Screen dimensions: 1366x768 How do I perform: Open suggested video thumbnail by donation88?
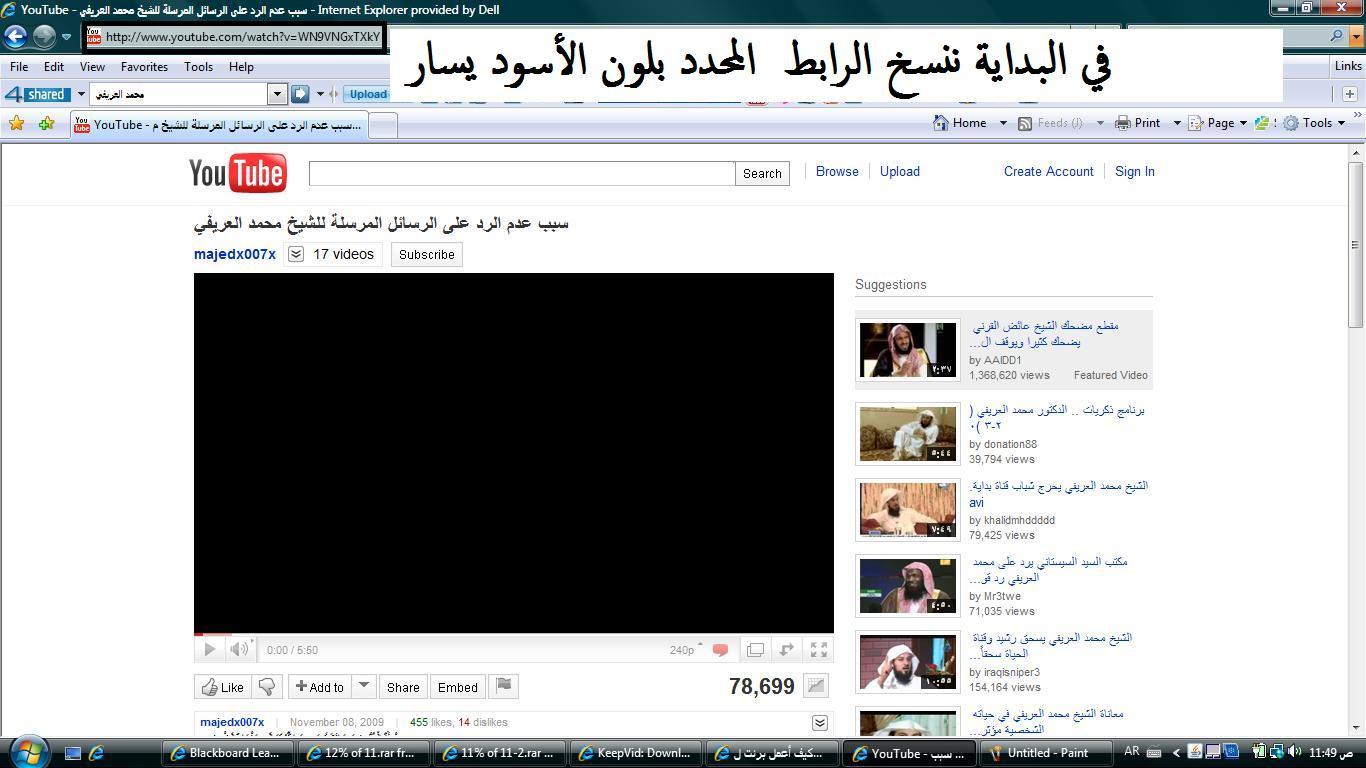click(x=908, y=434)
